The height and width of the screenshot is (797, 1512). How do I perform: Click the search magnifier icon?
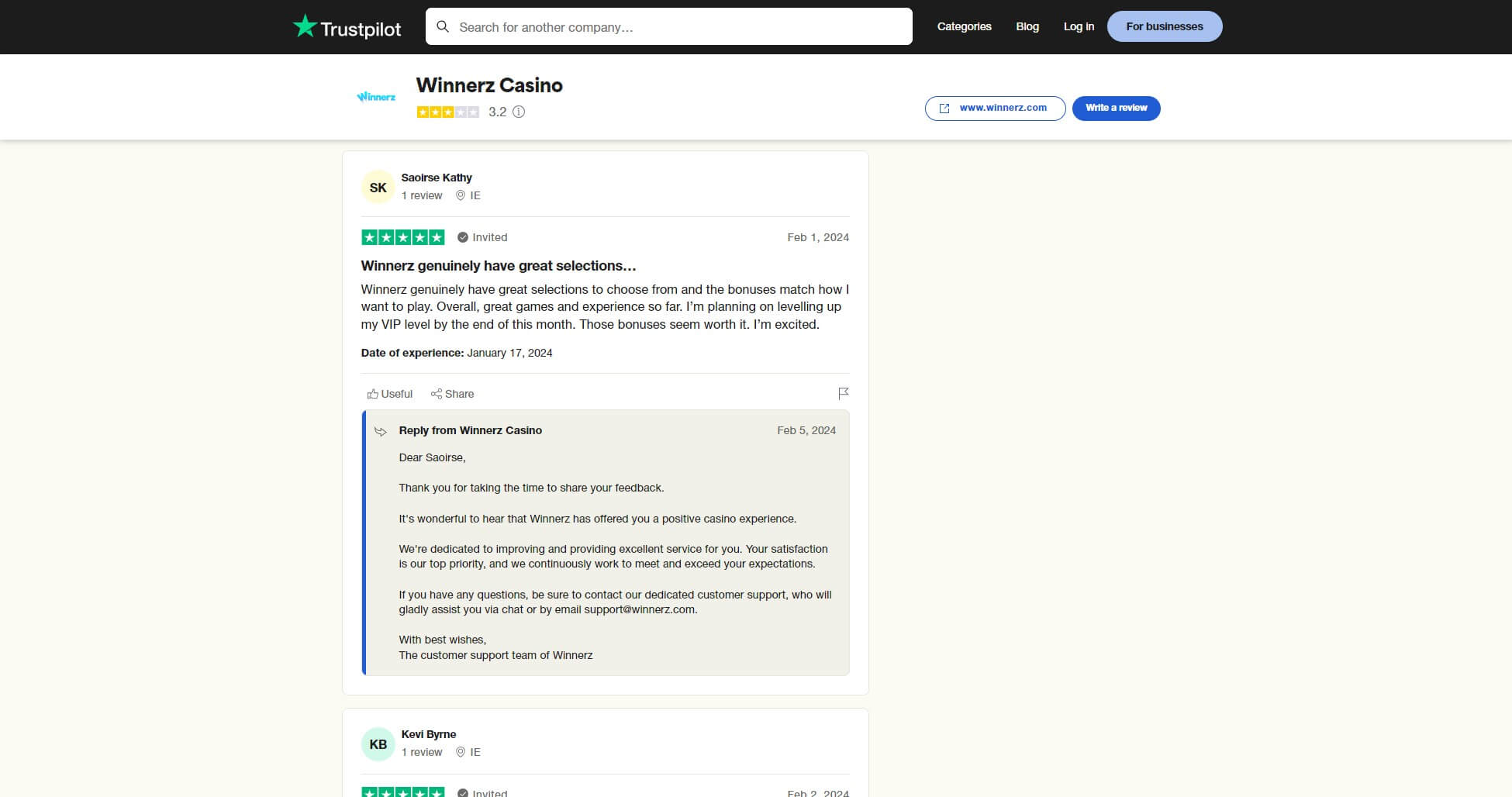click(443, 27)
